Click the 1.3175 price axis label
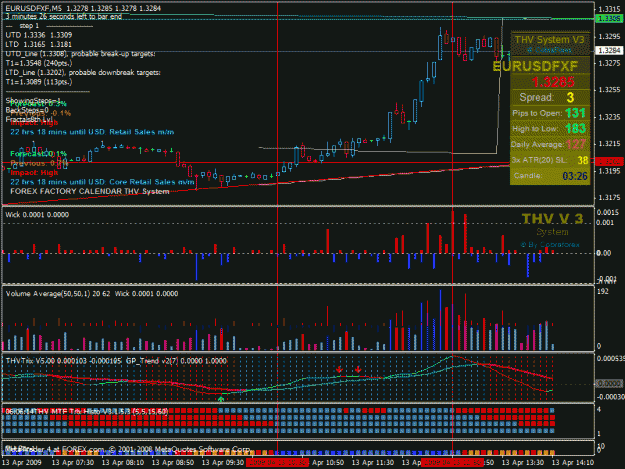 tap(609, 198)
